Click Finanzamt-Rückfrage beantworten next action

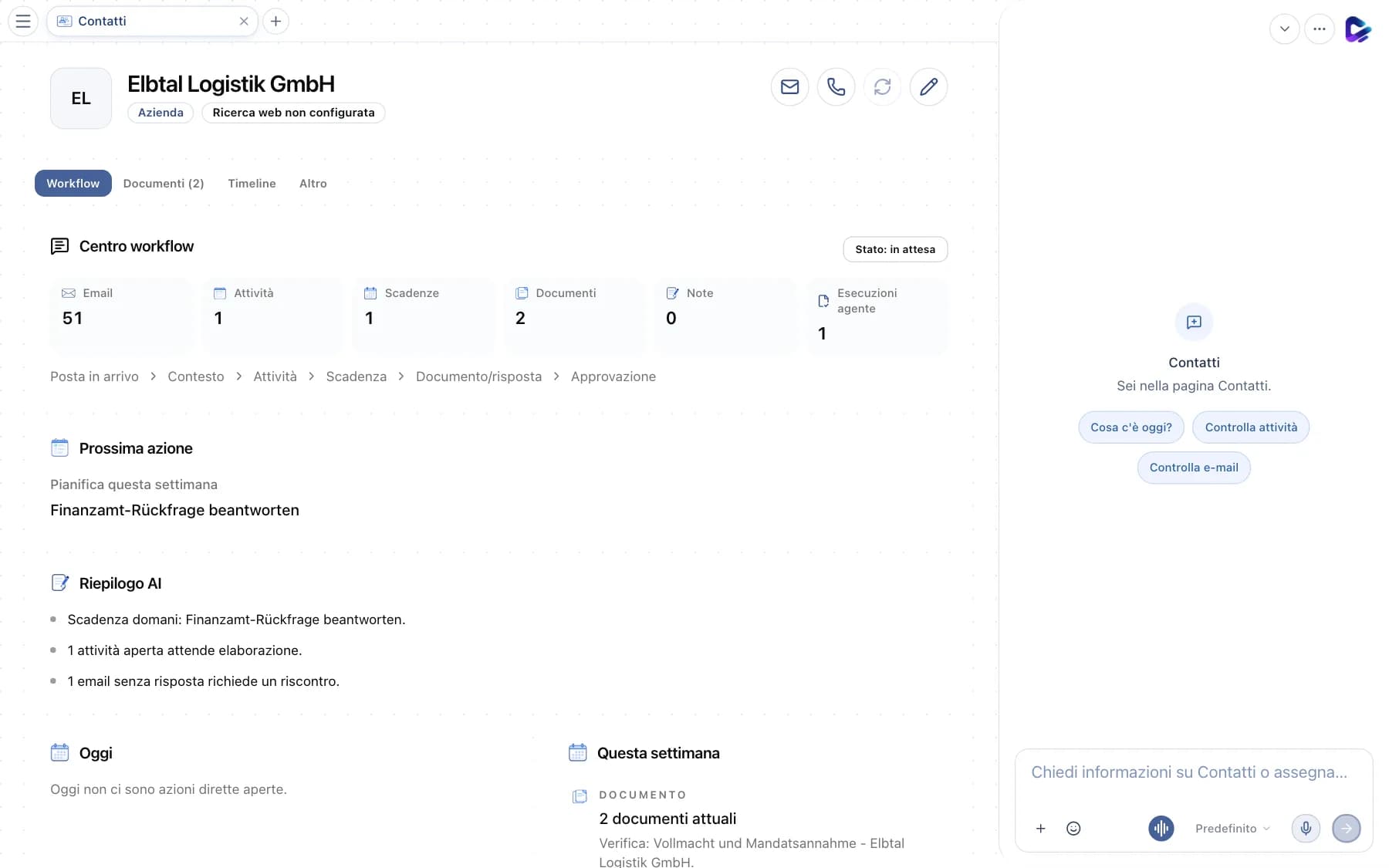174,510
